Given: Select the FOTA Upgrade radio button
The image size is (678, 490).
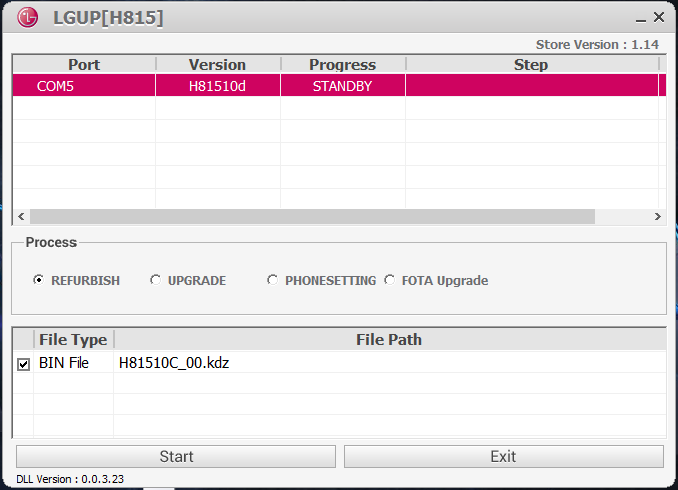Looking at the screenshot, I should pos(389,281).
